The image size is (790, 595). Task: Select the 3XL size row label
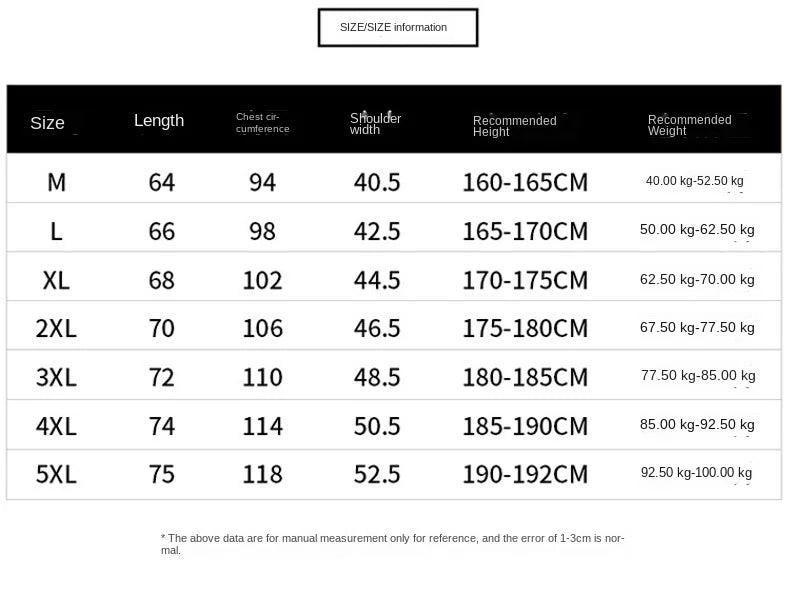click(x=56, y=377)
